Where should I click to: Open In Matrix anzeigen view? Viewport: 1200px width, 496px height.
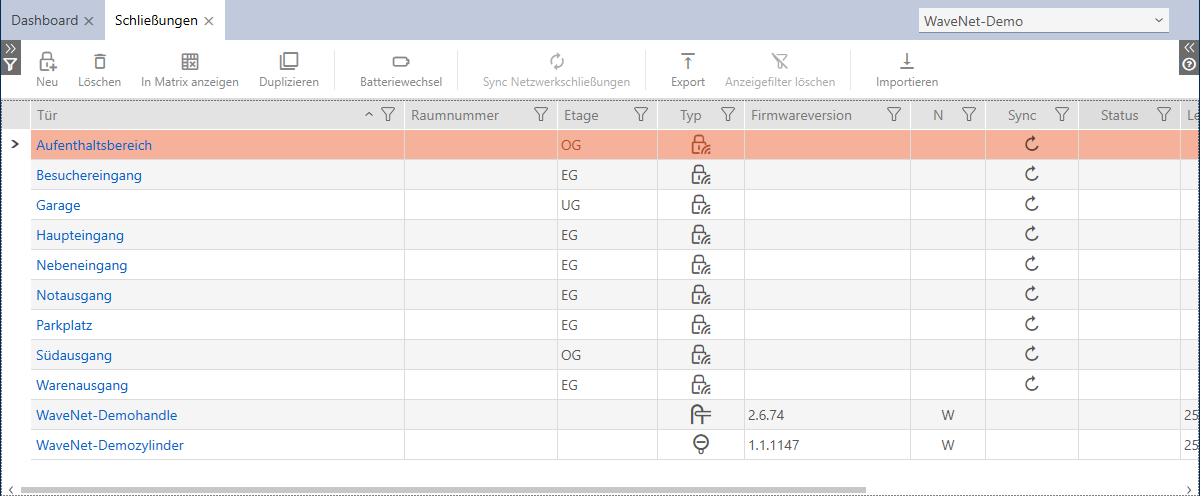[x=189, y=62]
